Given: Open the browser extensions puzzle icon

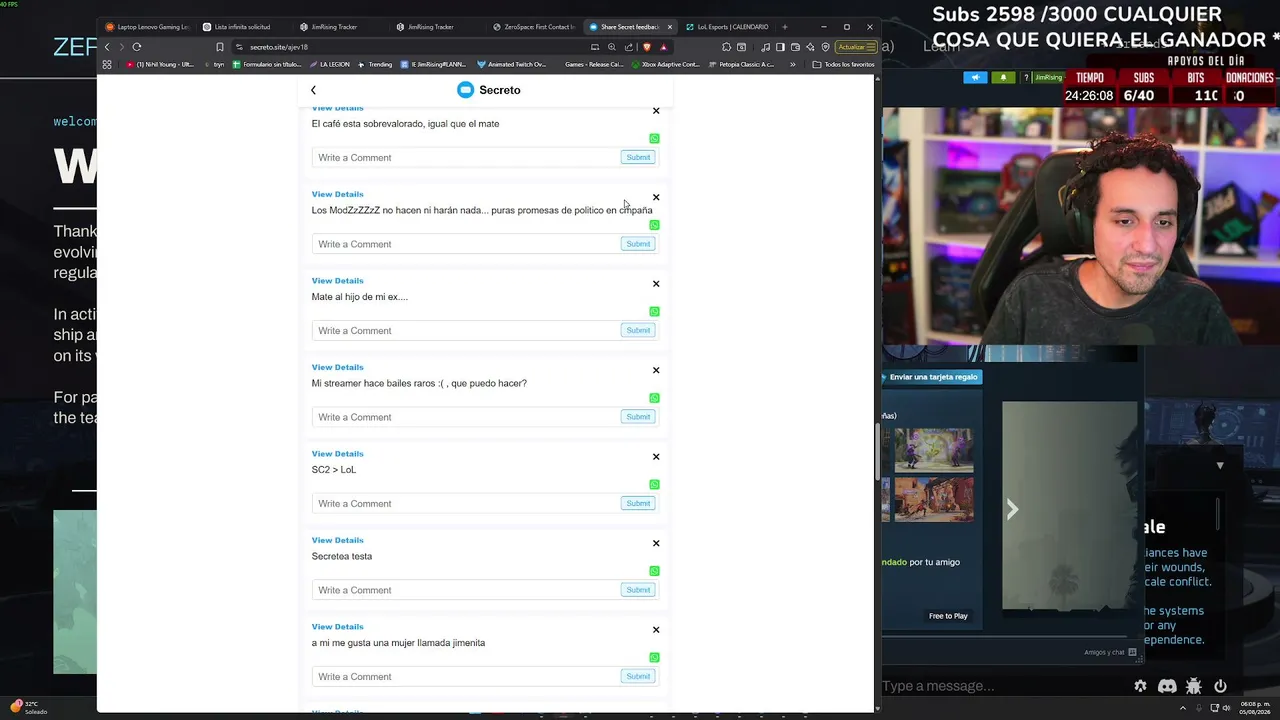Looking at the screenshot, I should click(726, 47).
